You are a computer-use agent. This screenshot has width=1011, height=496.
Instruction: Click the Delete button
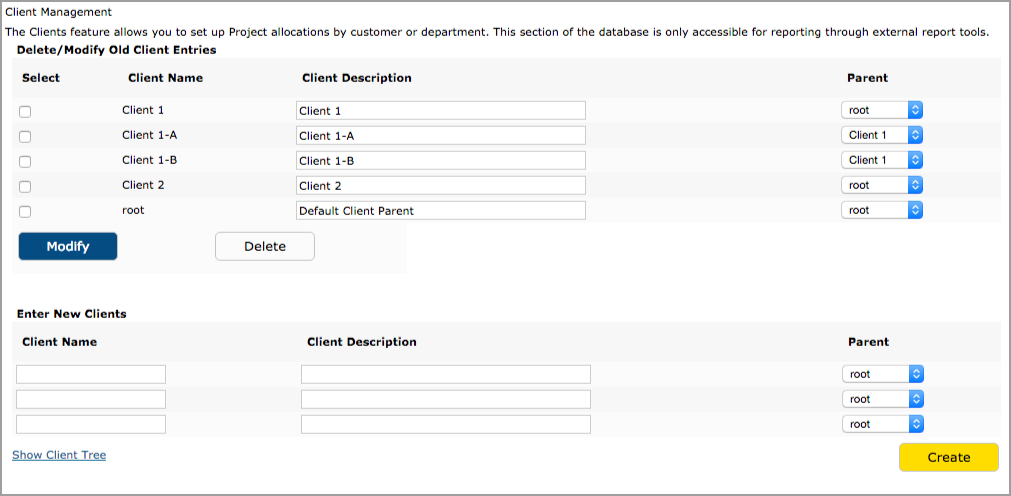(x=265, y=246)
